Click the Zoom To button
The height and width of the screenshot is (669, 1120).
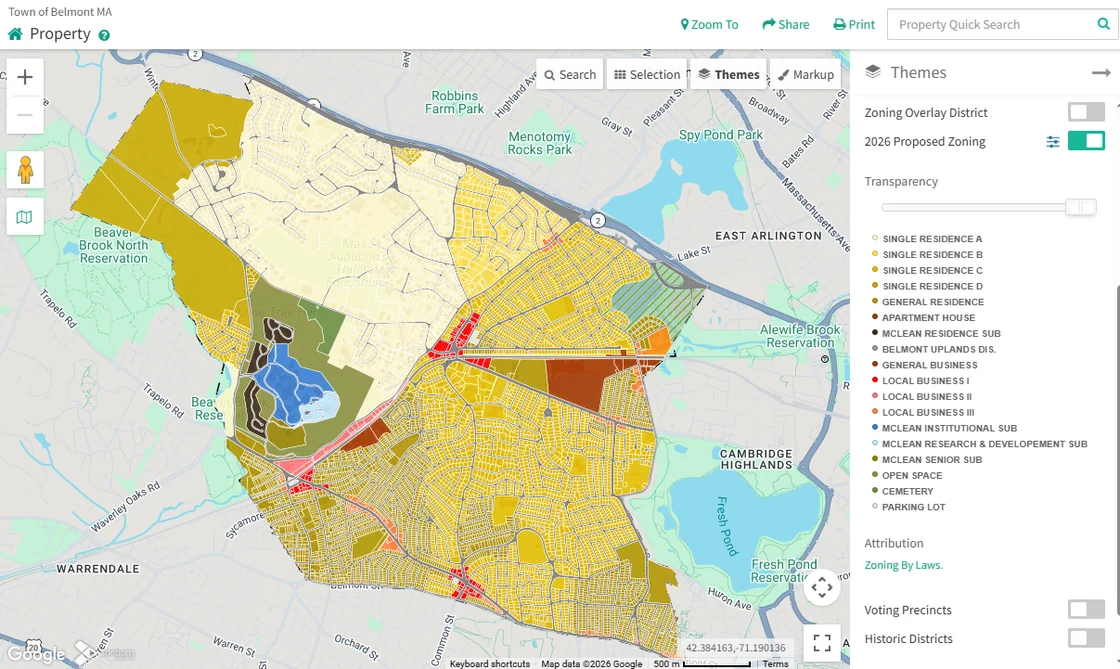tap(709, 24)
